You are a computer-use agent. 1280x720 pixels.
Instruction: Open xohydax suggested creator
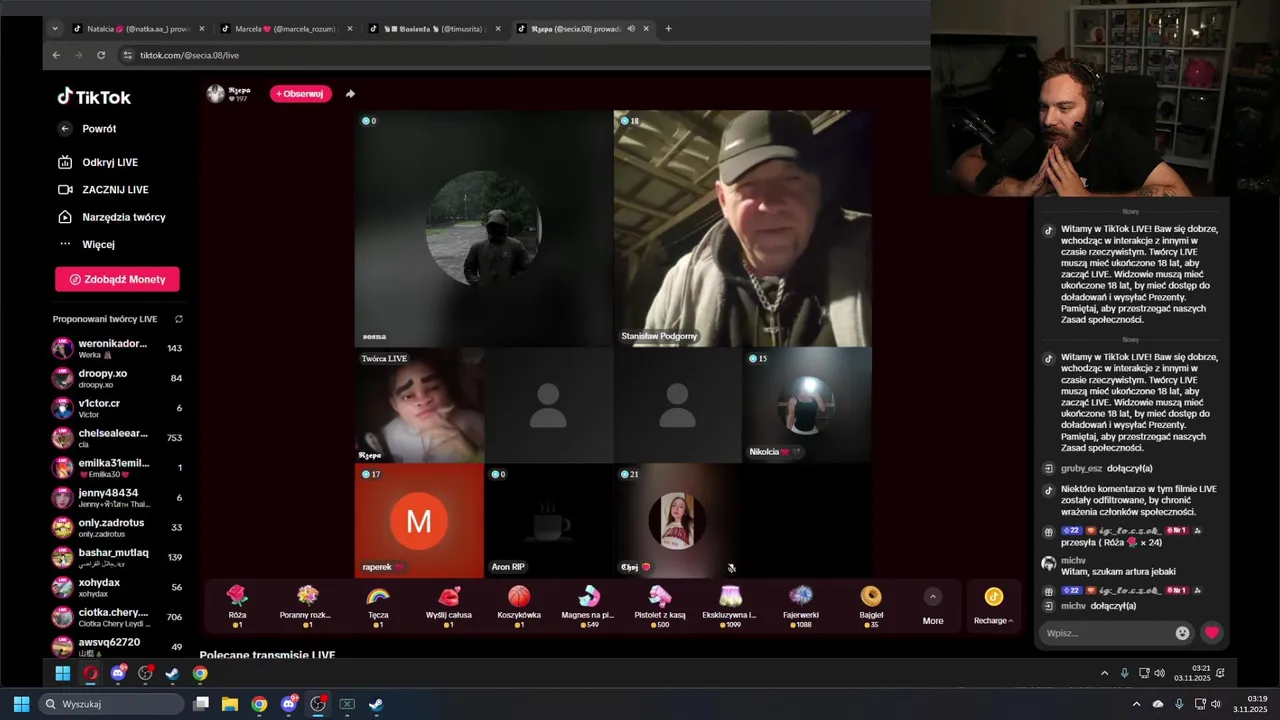pos(118,587)
